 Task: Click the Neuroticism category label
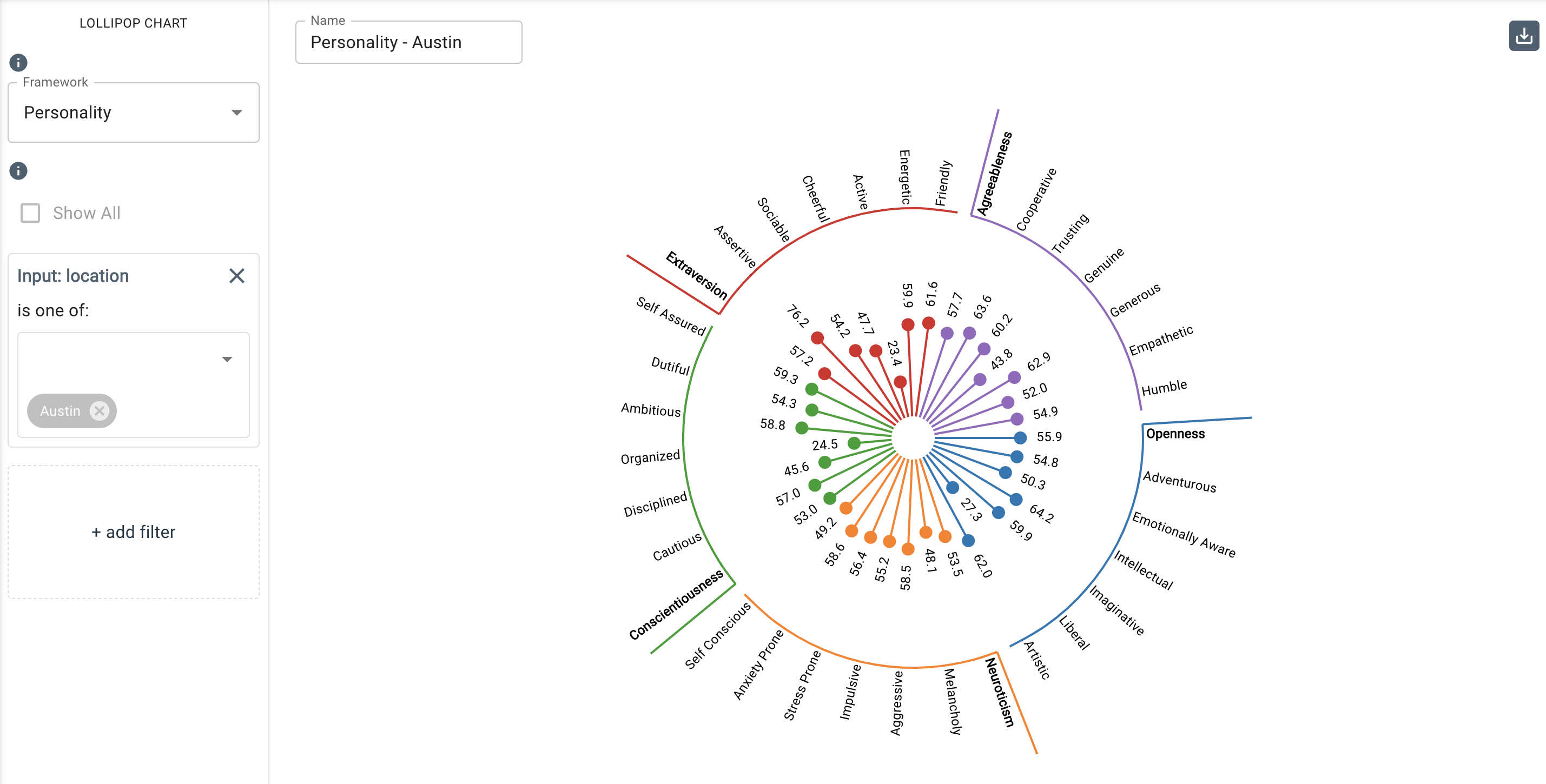pos(1000,692)
